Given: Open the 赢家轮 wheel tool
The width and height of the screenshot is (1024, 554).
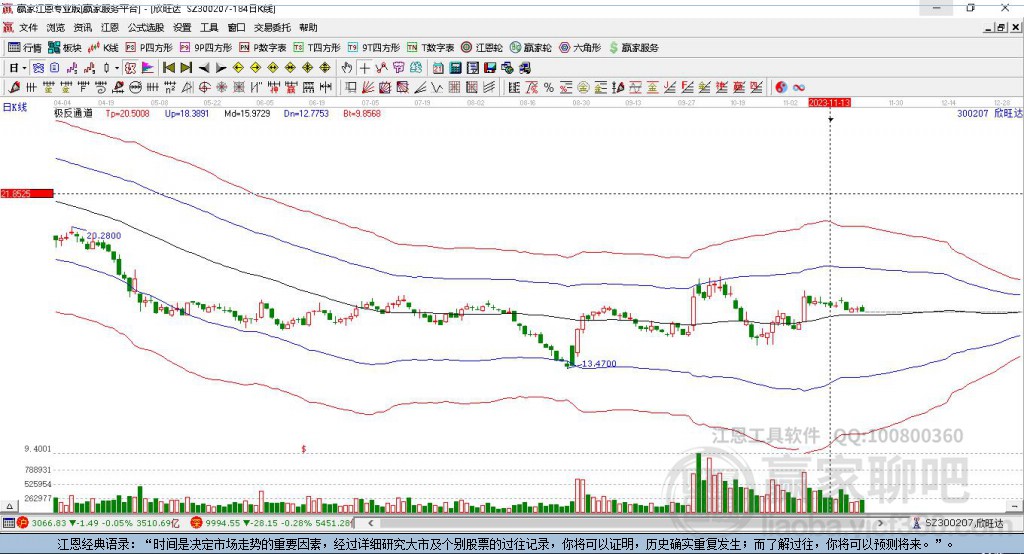Looking at the screenshot, I should (530, 48).
